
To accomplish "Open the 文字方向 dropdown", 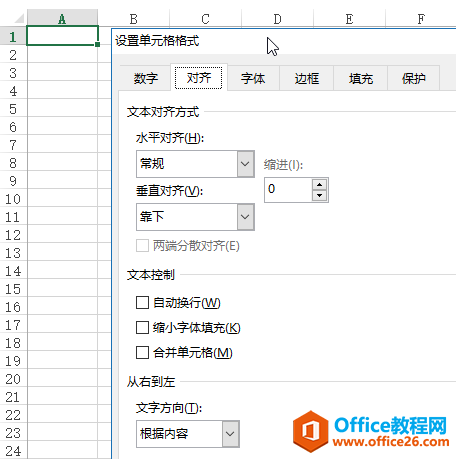I will coord(188,434).
